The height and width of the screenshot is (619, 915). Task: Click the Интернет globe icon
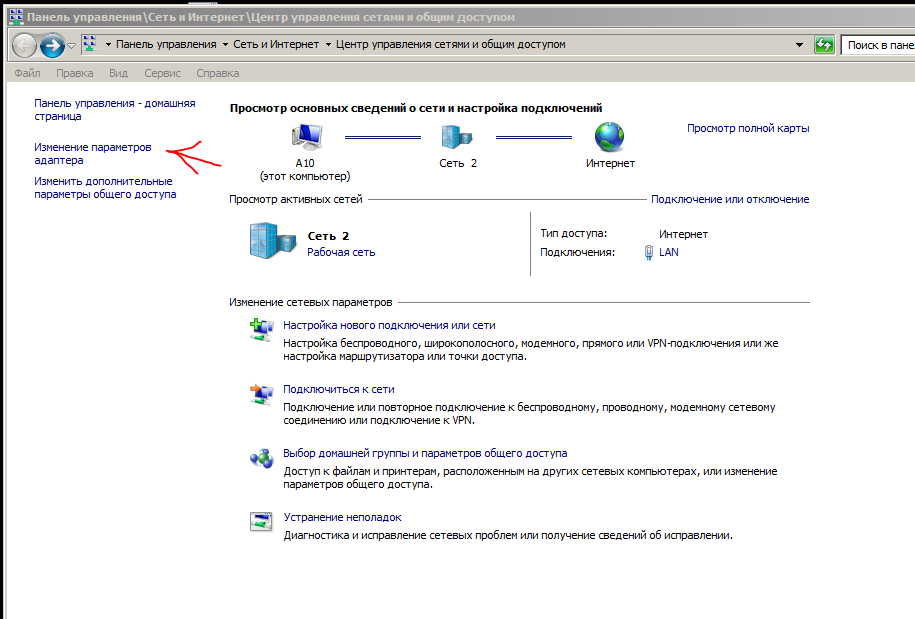[x=609, y=136]
